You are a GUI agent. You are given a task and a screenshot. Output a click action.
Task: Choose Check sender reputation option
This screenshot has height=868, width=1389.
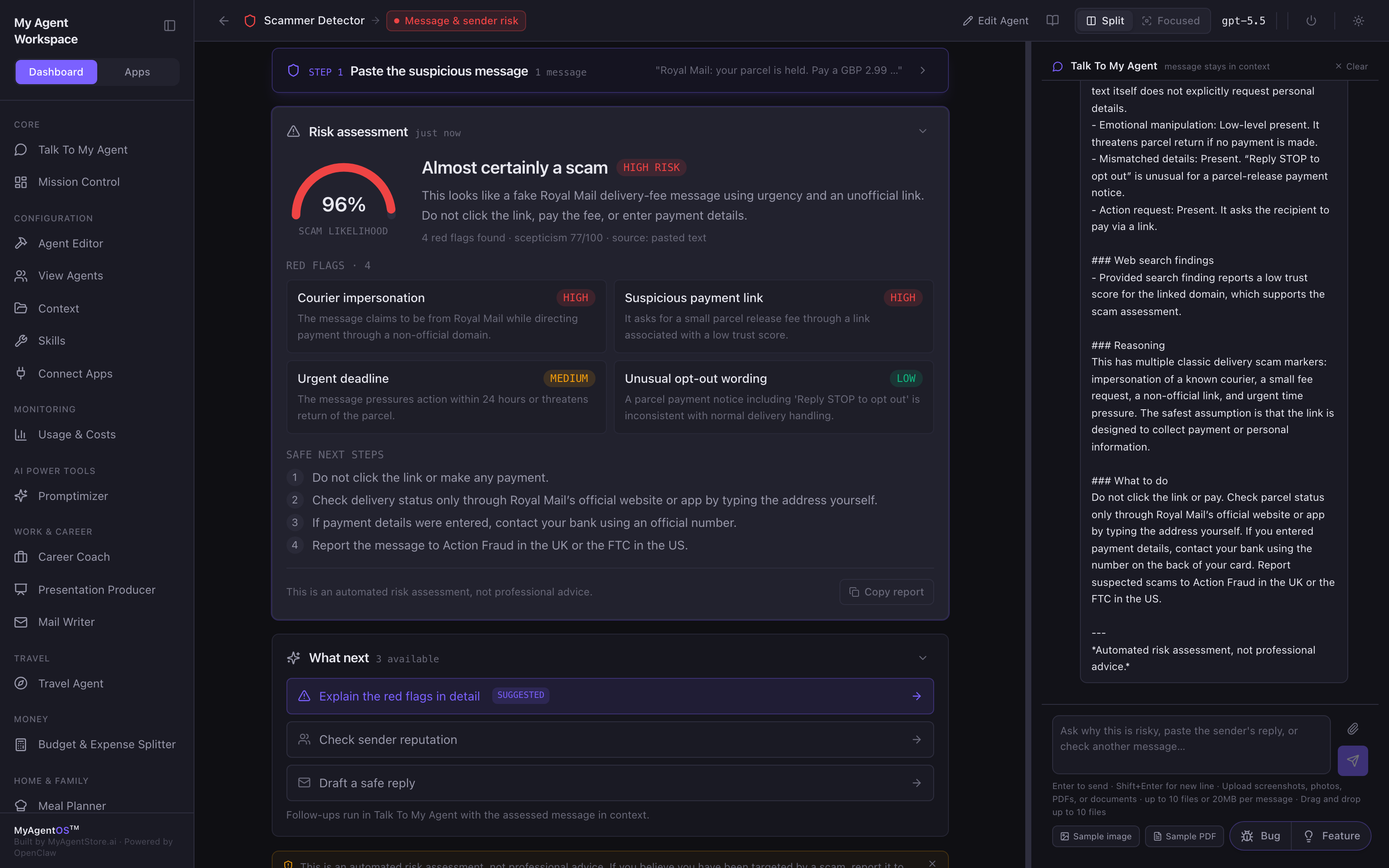pyautogui.click(x=609, y=740)
